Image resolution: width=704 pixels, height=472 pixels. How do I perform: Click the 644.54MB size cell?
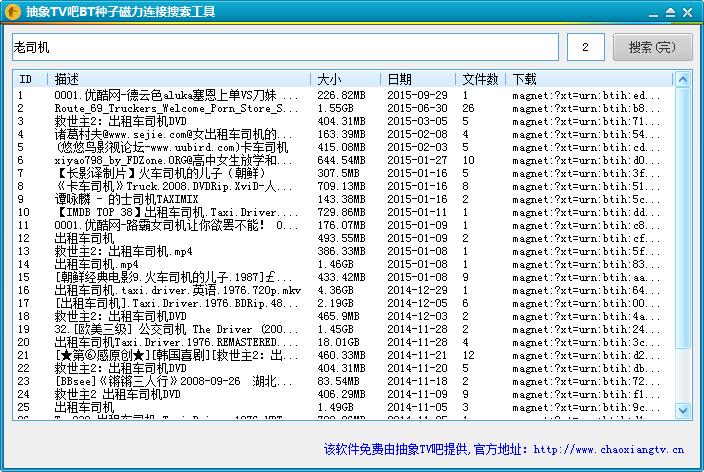(x=341, y=160)
